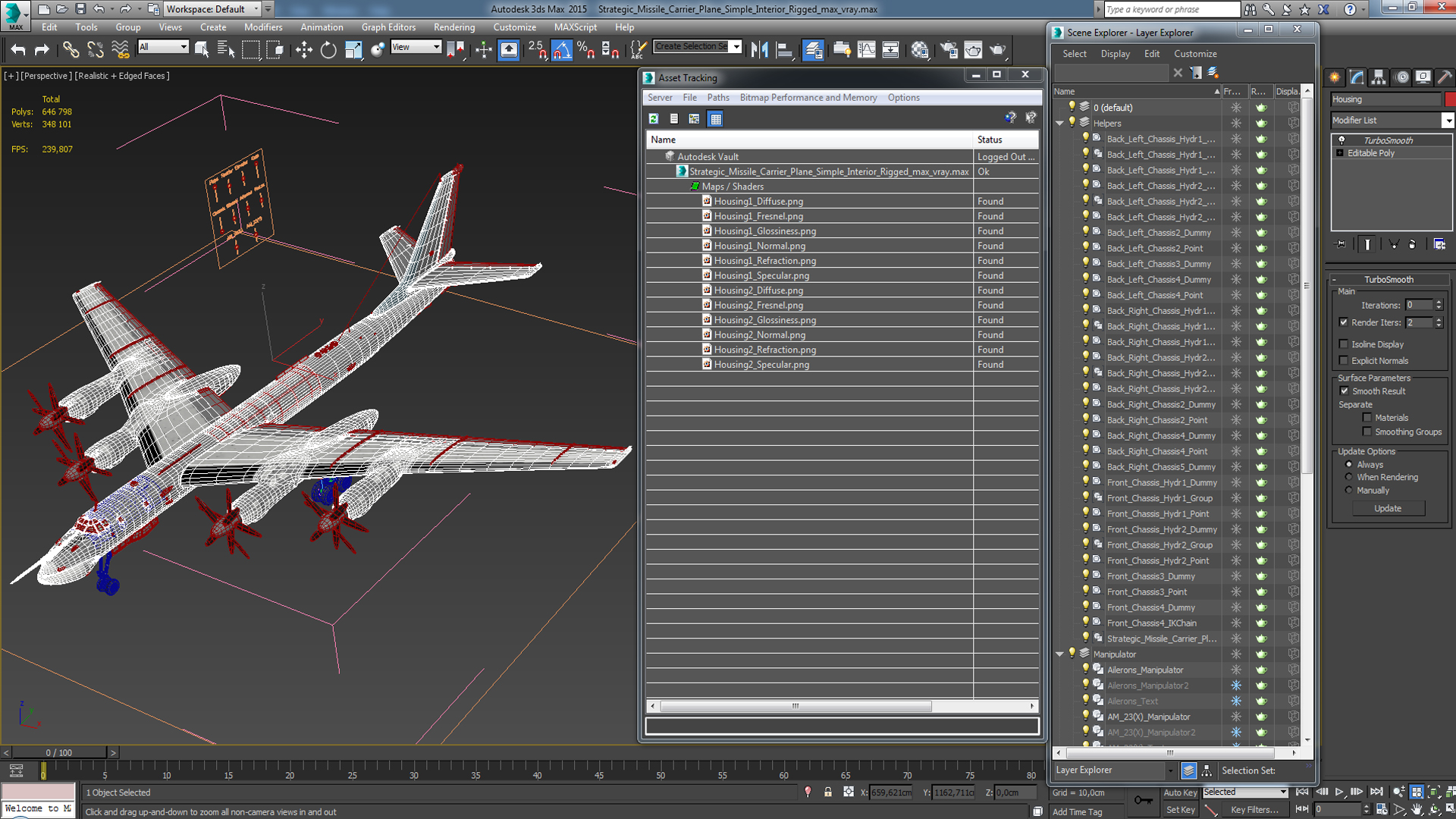Screen dimensions: 1456x819
Task: Open Select by Name dialog
Action: 226,50
